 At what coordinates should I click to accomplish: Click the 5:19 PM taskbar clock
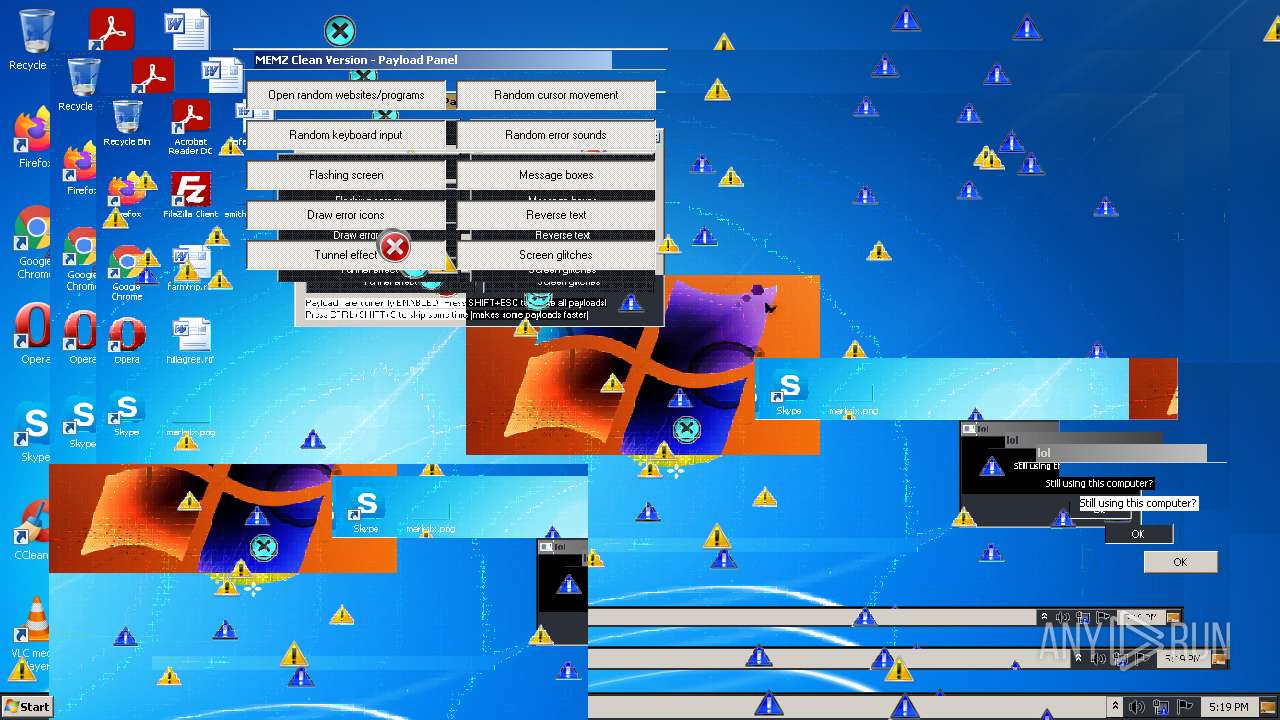click(1228, 707)
